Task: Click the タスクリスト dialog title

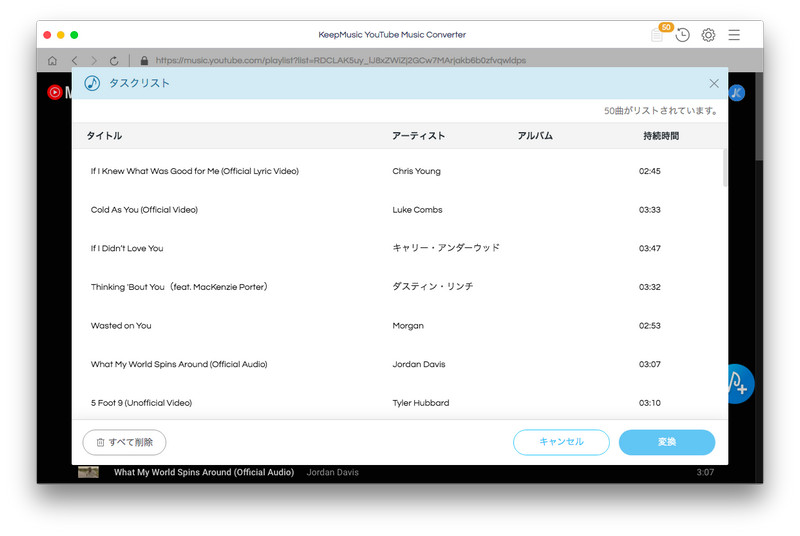Action: point(139,83)
